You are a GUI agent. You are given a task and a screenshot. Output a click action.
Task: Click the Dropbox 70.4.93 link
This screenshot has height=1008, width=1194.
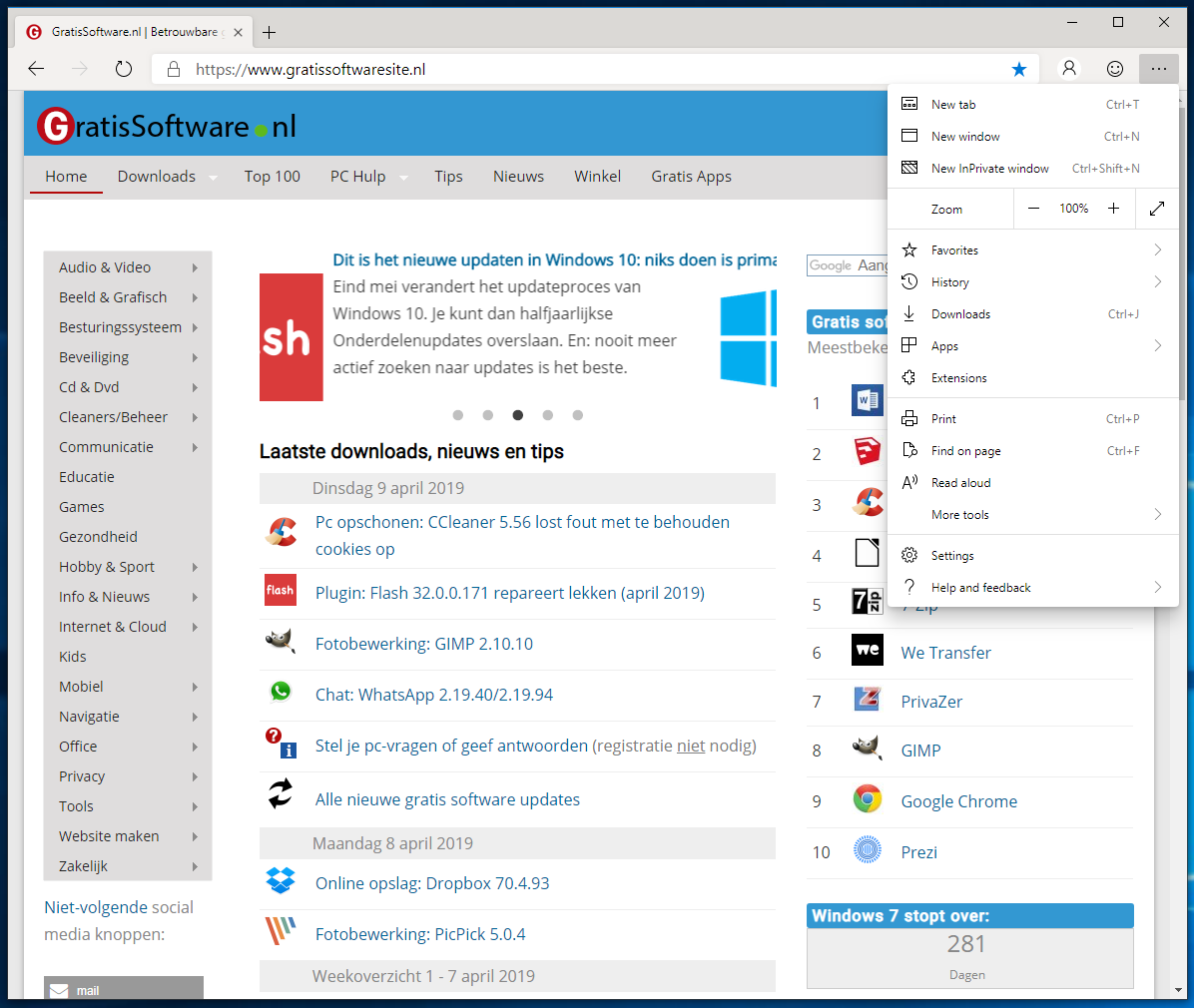coord(431,883)
